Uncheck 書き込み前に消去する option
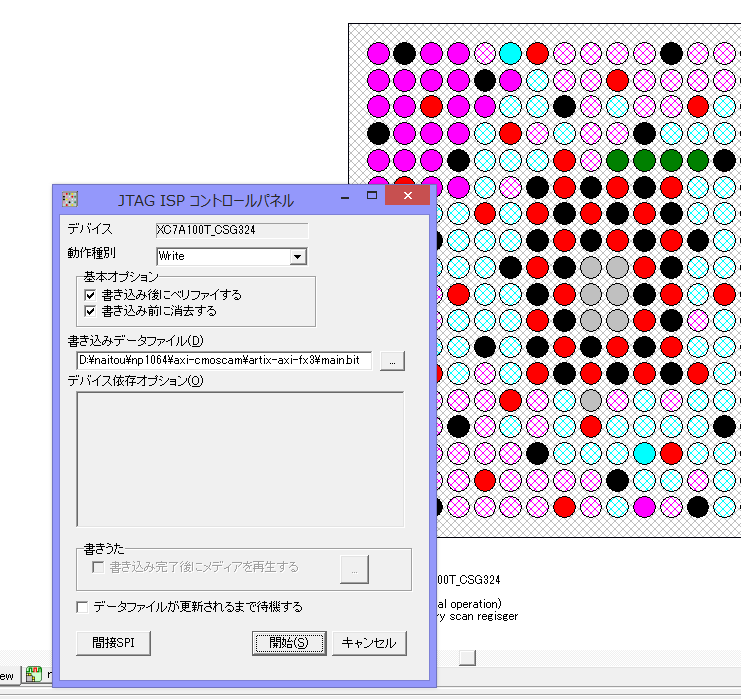741x699 pixels. (91, 311)
